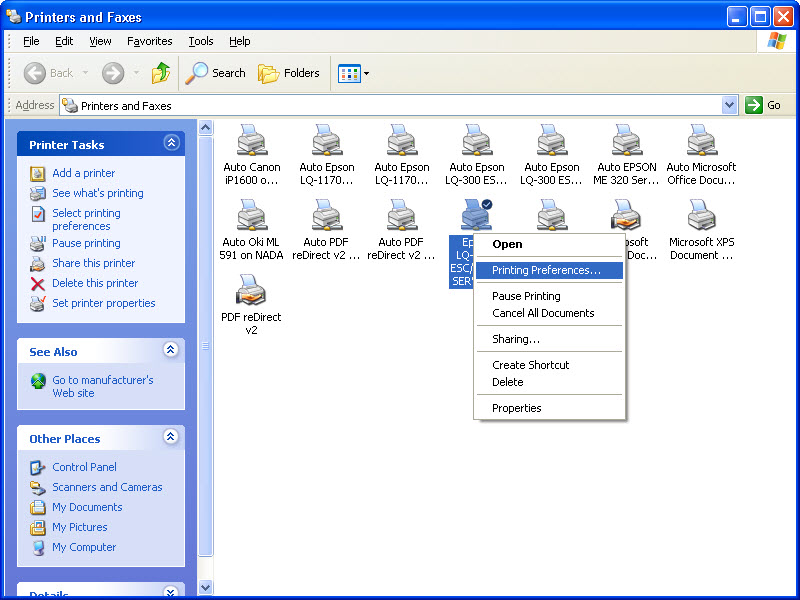Open the Control Panel link
This screenshot has width=800, height=600.
[x=84, y=467]
